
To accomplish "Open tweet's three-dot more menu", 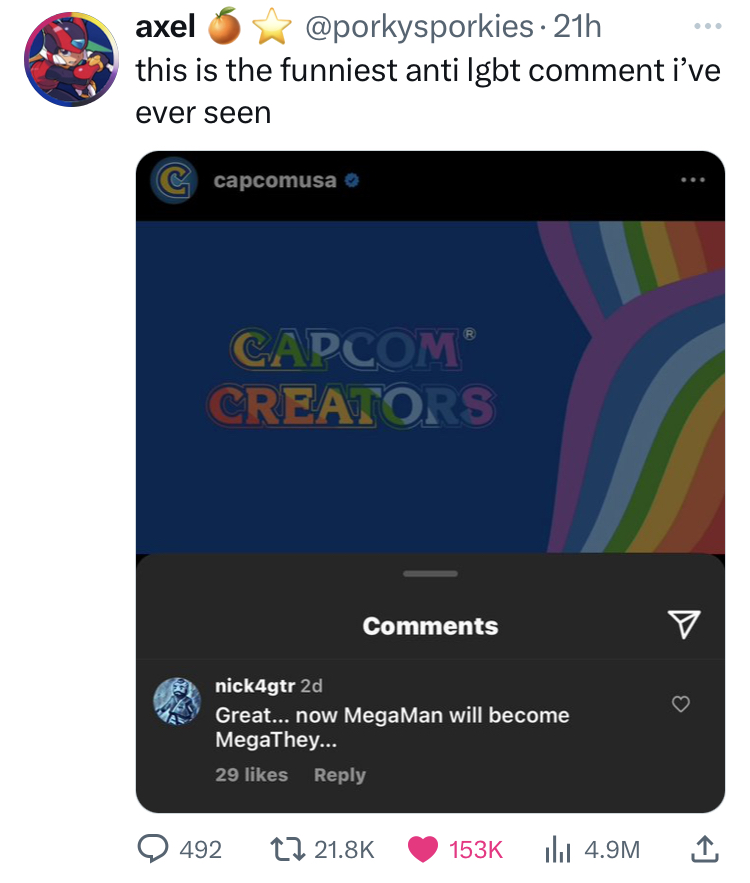I will 708,26.
